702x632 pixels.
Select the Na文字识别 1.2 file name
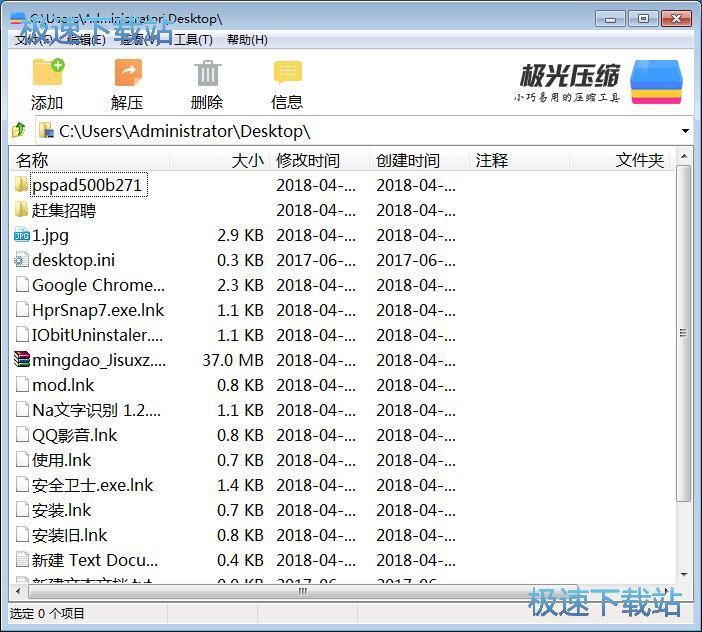click(96, 410)
